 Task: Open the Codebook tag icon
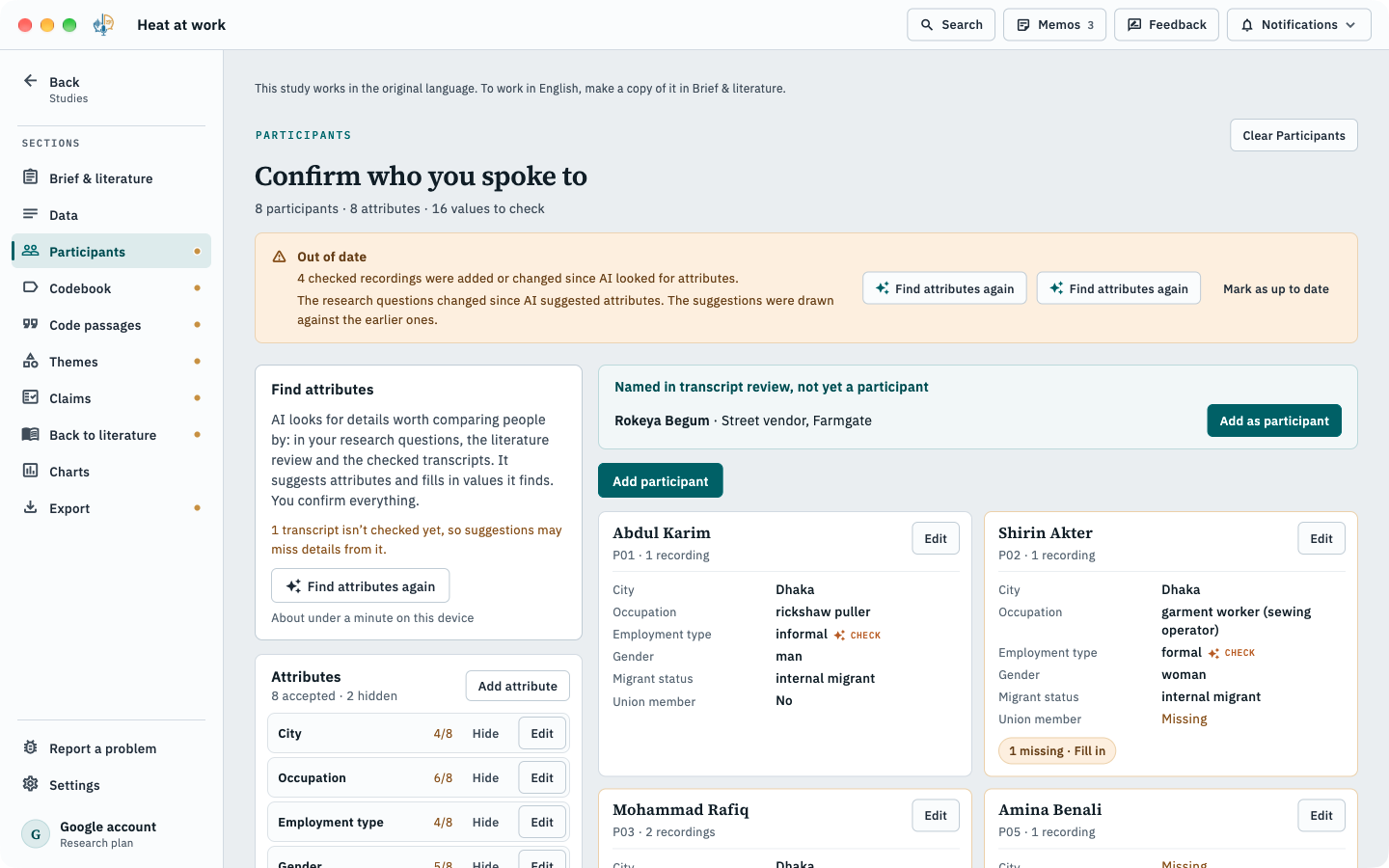point(30,287)
